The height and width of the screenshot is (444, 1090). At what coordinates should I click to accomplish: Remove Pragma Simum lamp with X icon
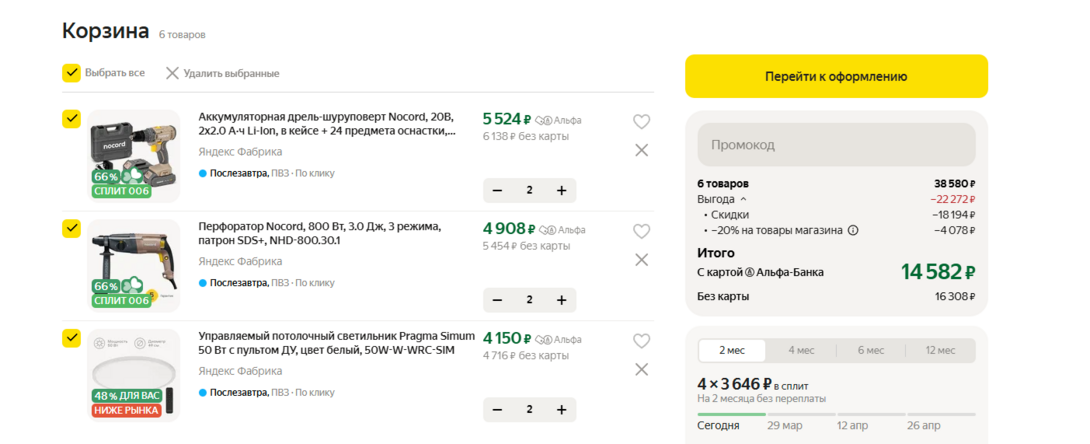pos(641,369)
